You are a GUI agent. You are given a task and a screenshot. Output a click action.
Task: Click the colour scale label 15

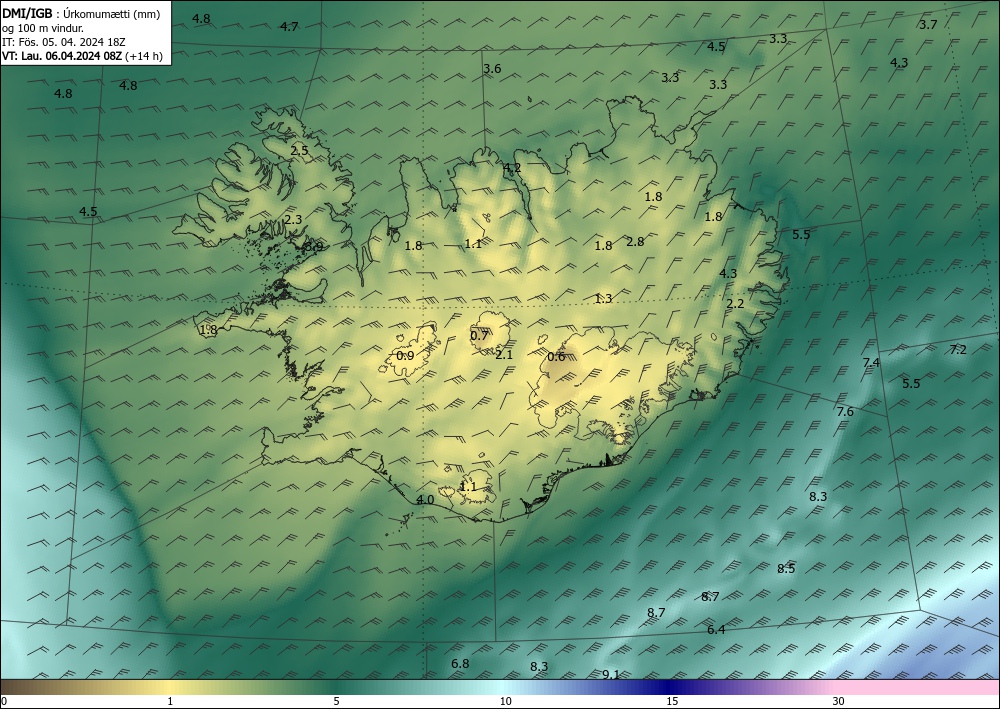(672, 702)
